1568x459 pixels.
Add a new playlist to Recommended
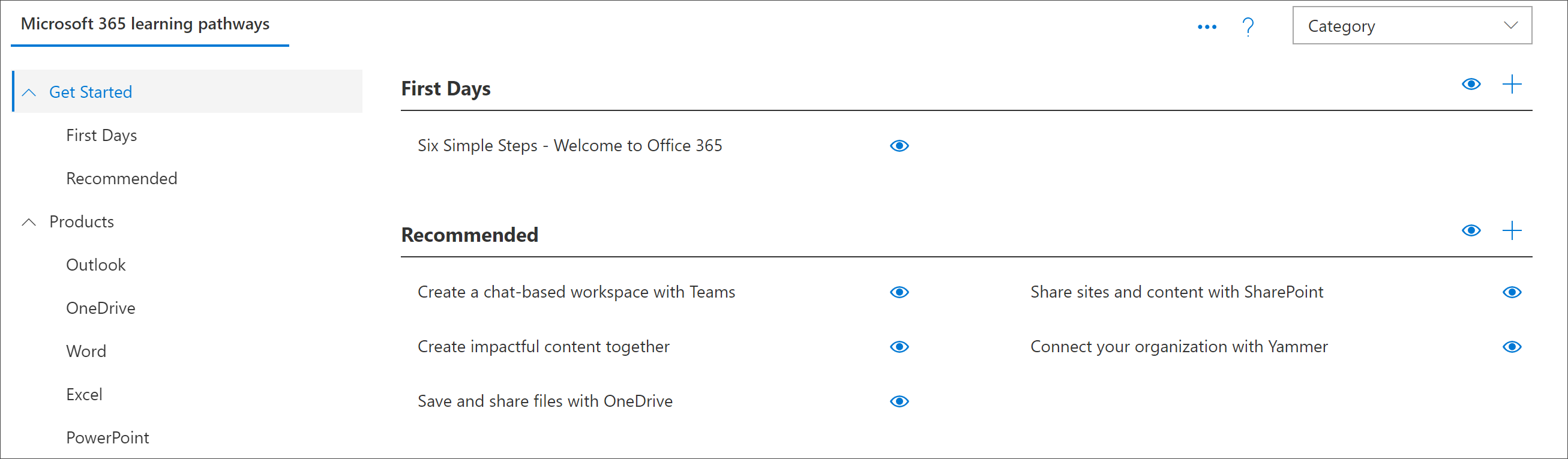click(x=1512, y=230)
